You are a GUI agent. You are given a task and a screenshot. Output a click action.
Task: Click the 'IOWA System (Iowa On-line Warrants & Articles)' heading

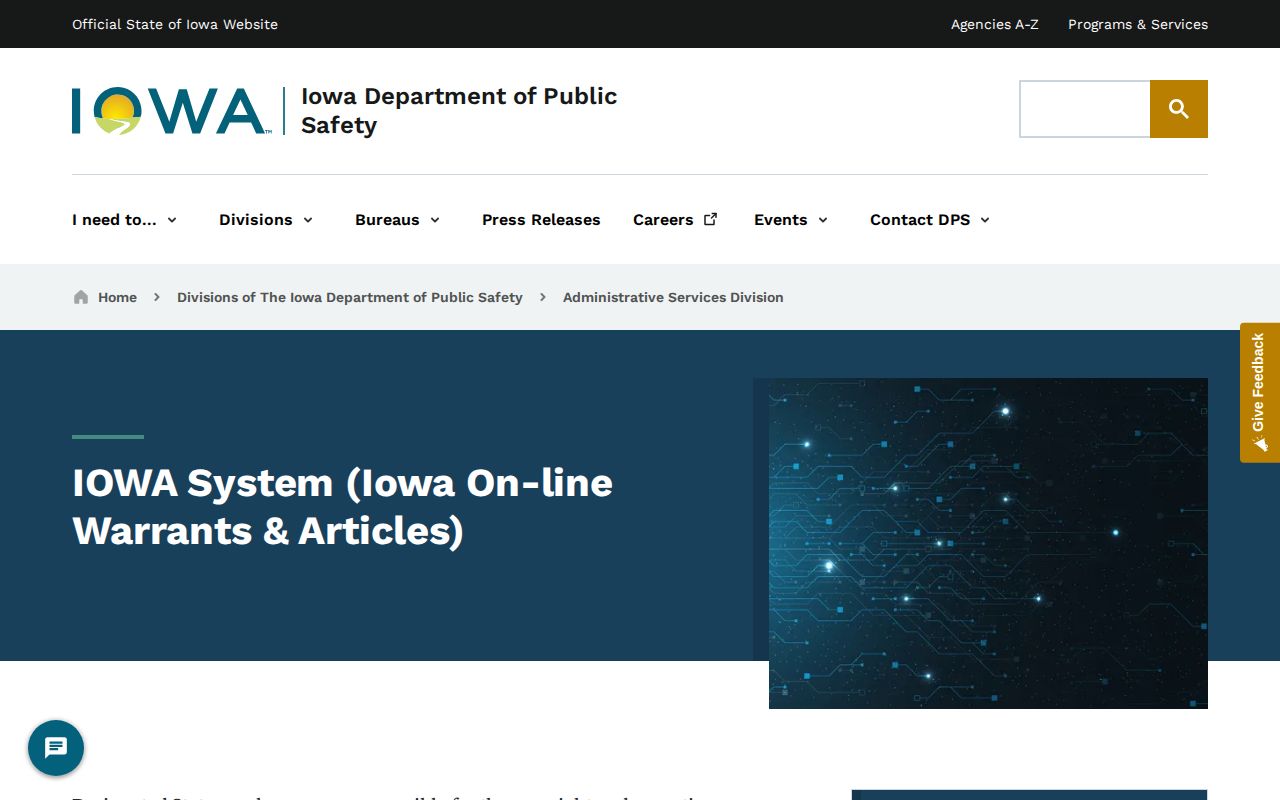[343, 507]
